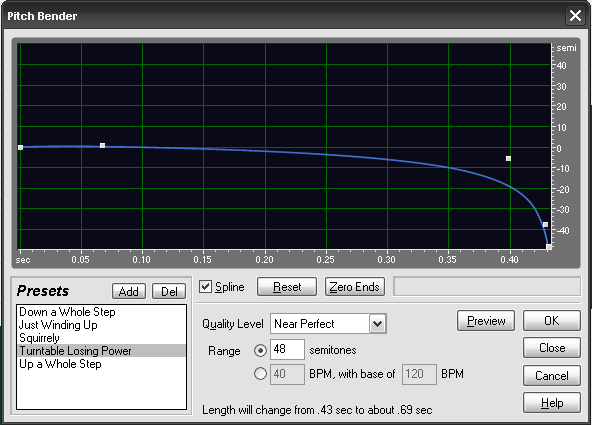Select the BPM range radio button
The height and width of the screenshot is (425, 592).
click(x=260, y=374)
